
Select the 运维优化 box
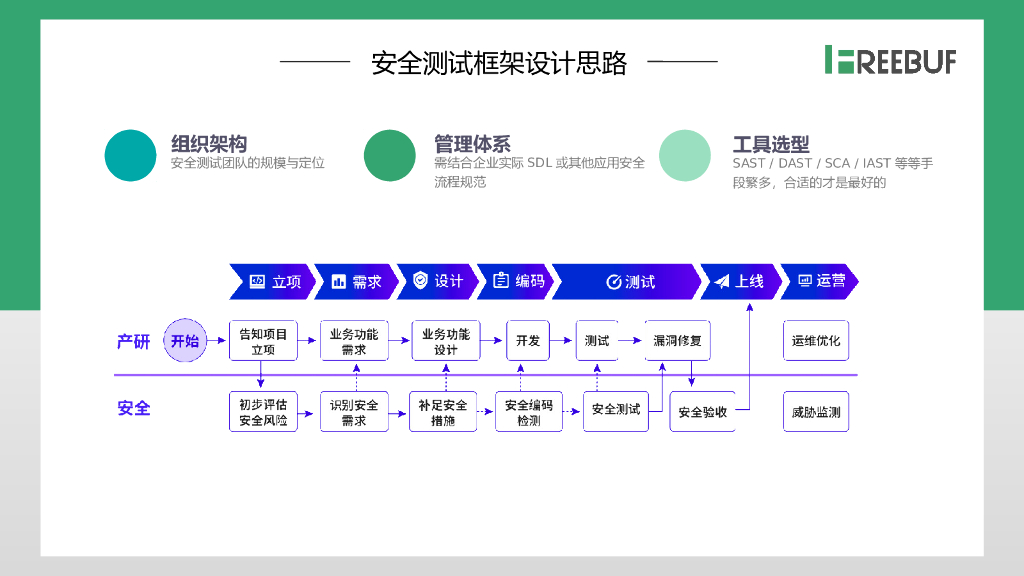point(816,341)
